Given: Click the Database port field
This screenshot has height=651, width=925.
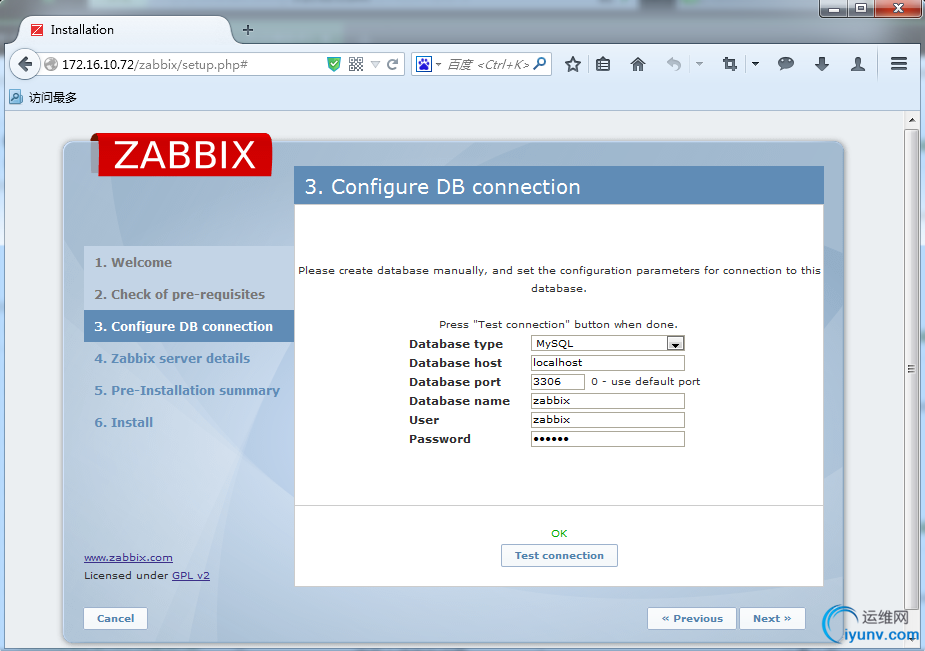Looking at the screenshot, I should [x=557, y=382].
